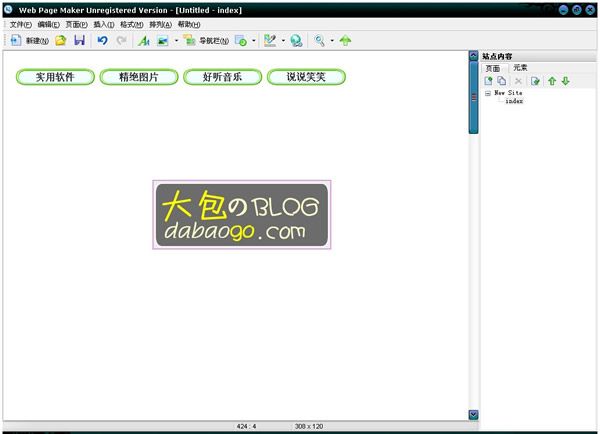600x434 pixels.
Task: Select the index page in the site tree
Action: (x=514, y=101)
